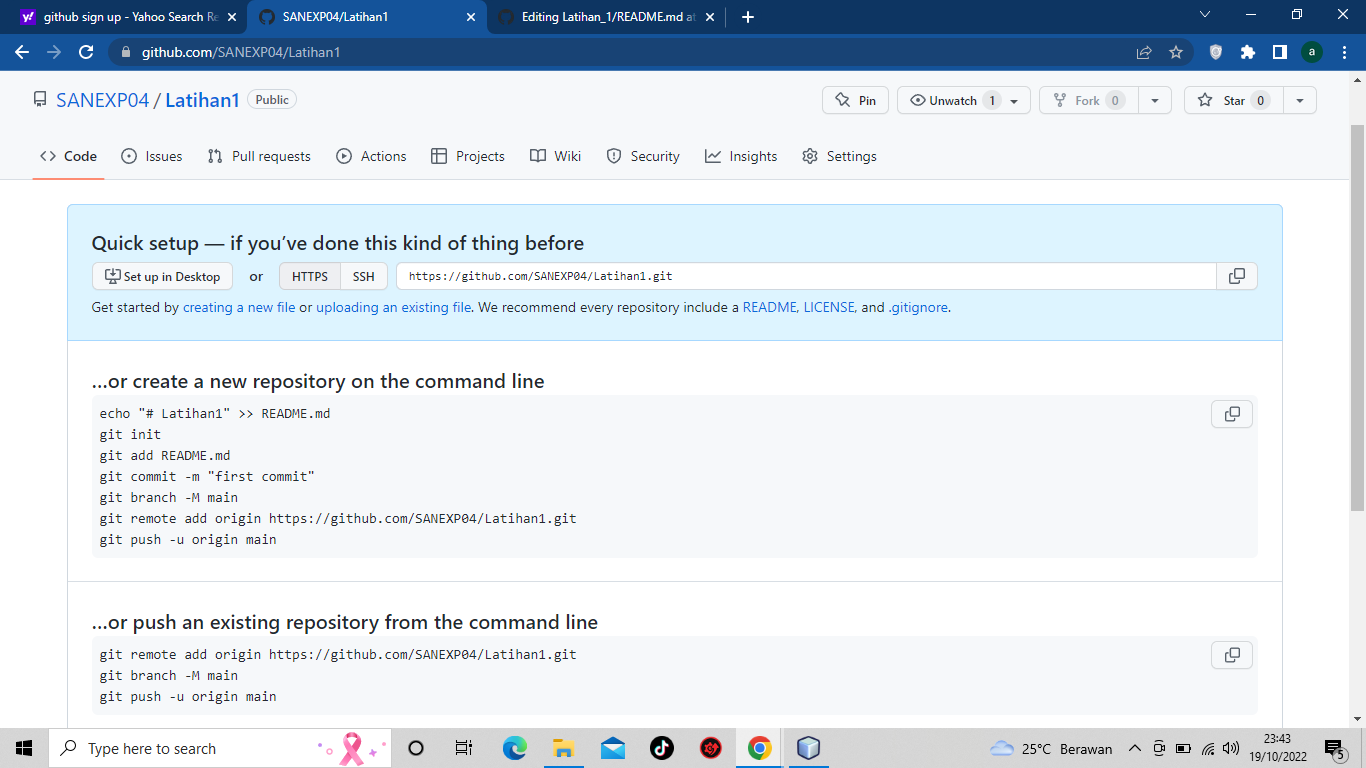The width and height of the screenshot is (1366, 768).
Task: Open the Chrome three-dot menu
Action: point(1345,52)
